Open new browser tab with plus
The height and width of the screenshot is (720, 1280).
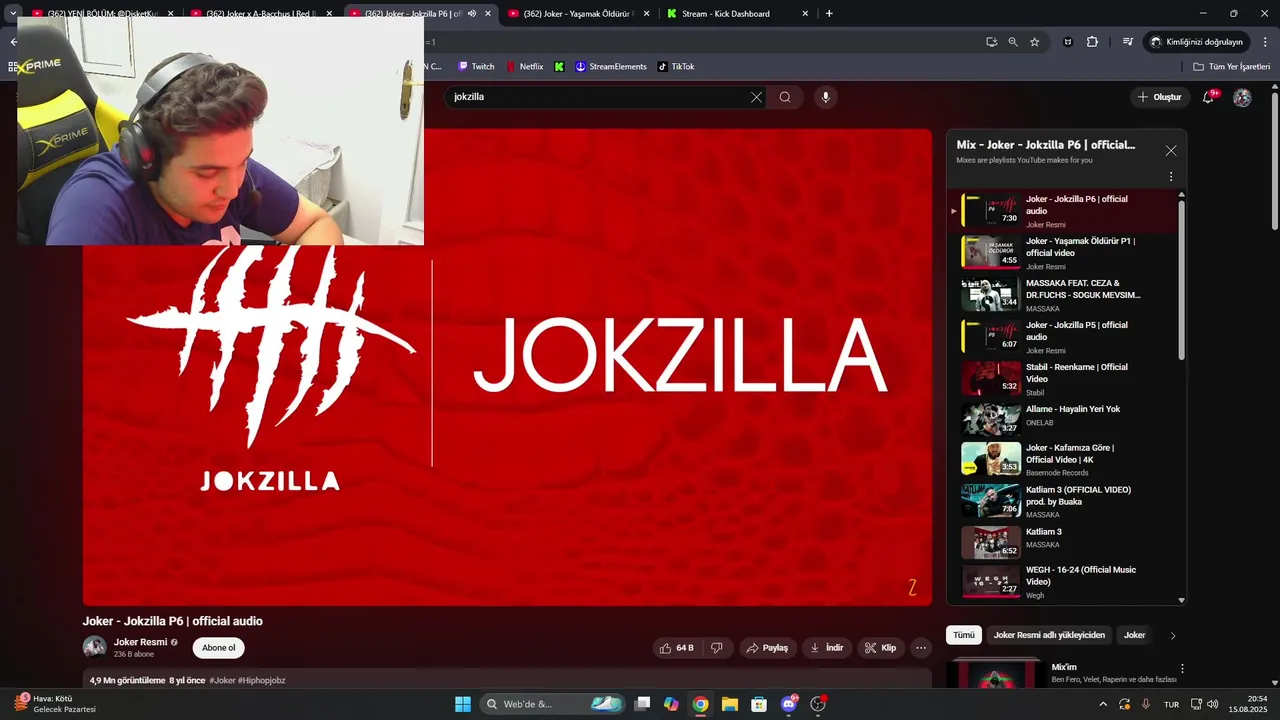click(829, 14)
